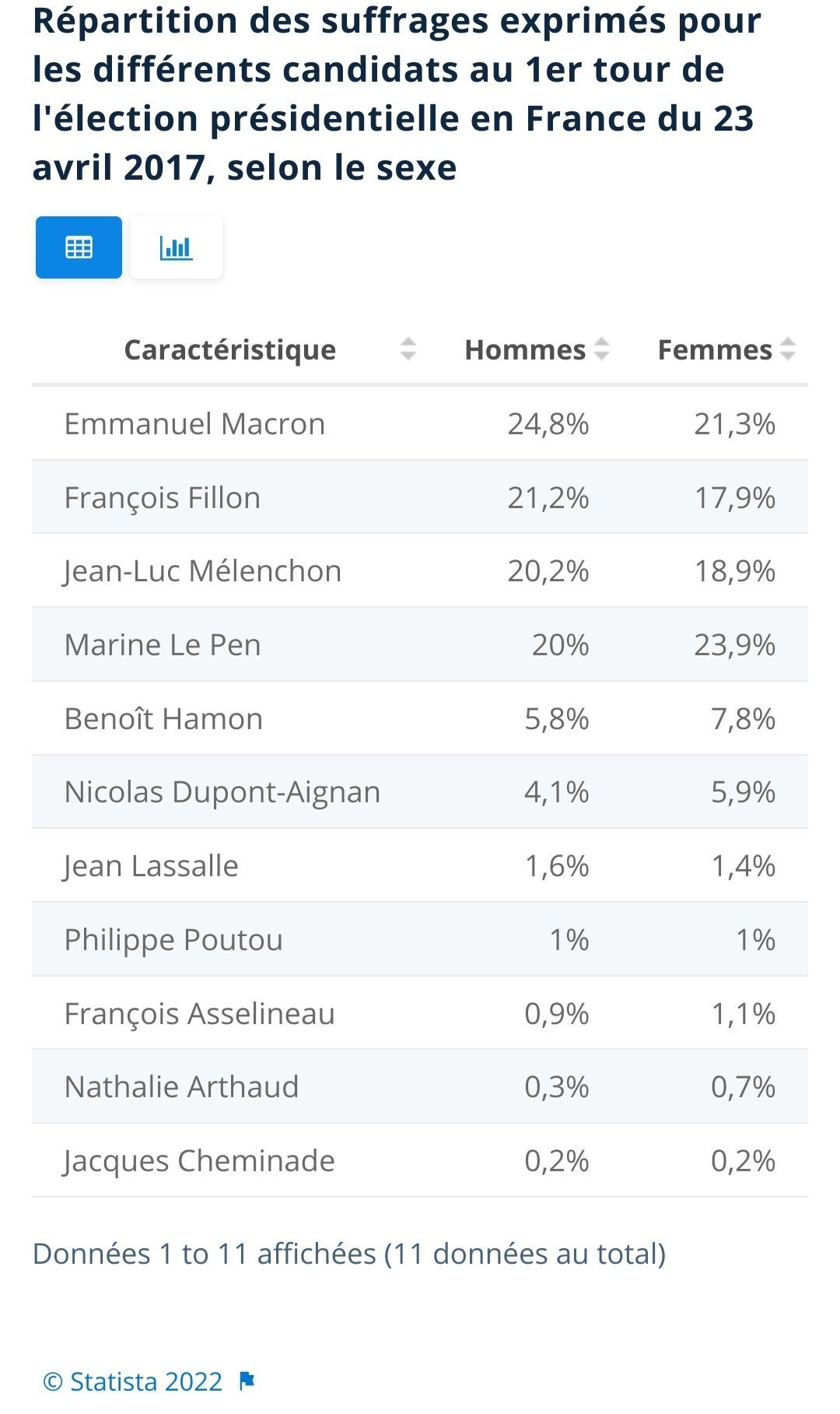Sort by the Femmes column arrows
The image size is (840, 1414).
788,349
